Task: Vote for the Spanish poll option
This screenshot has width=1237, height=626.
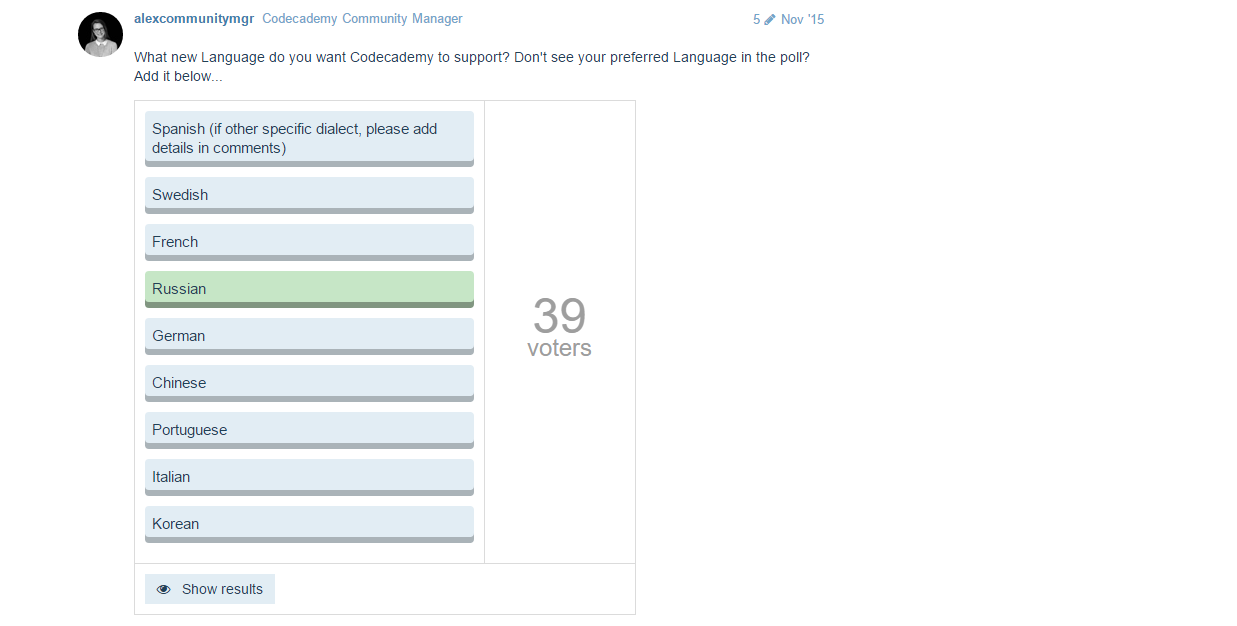Action: (x=309, y=138)
